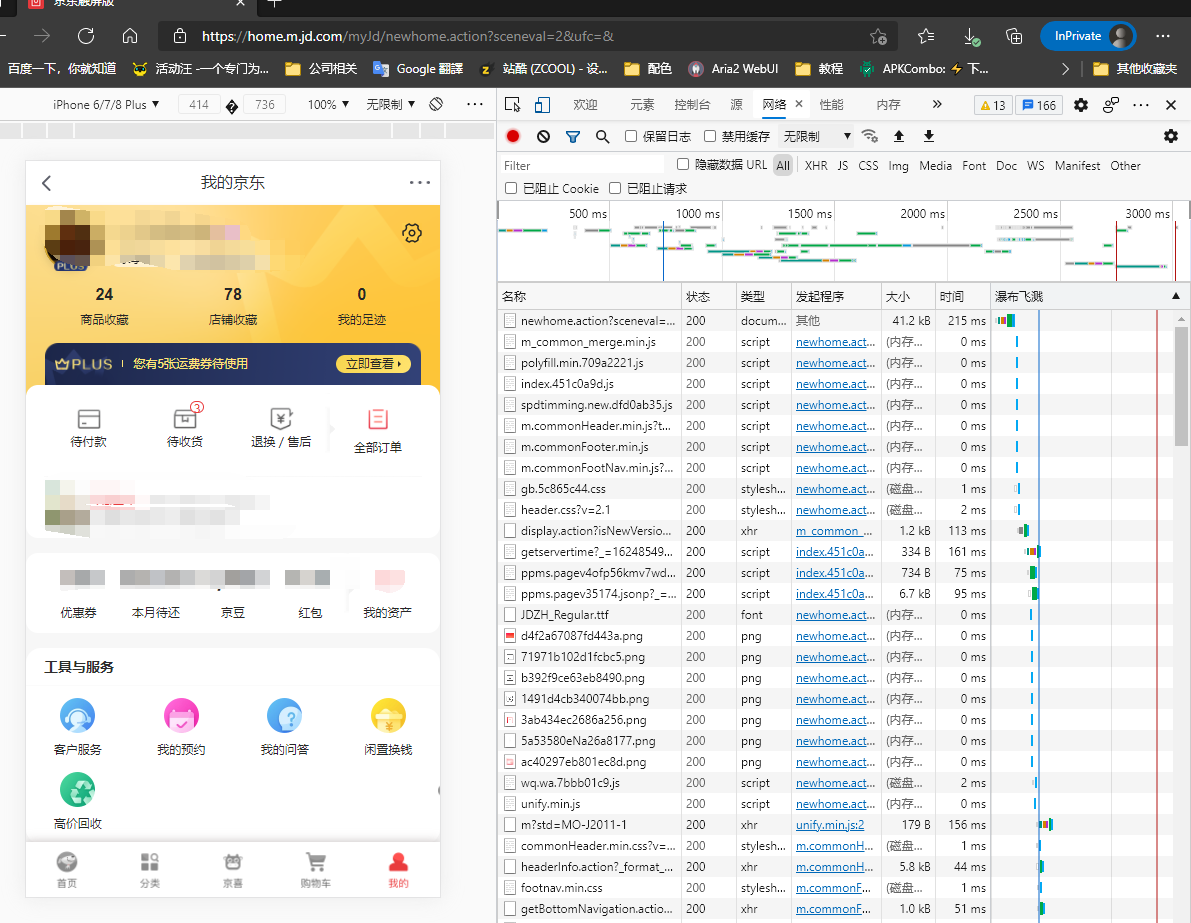Stop recording network log with red button

click(x=513, y=136)
